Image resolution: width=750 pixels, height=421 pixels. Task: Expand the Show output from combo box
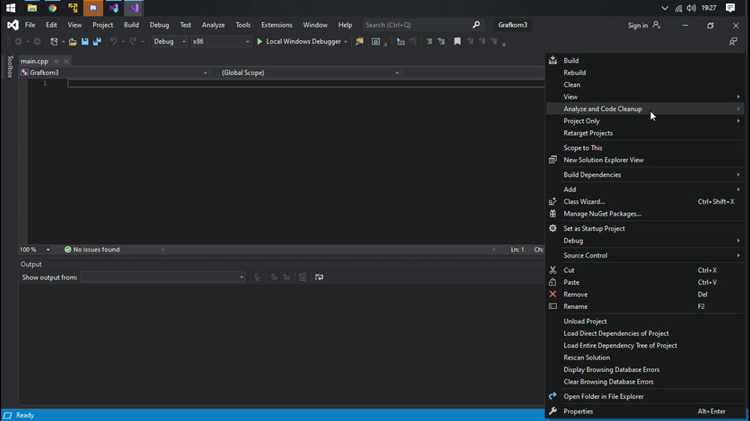(x=163, y=277)
